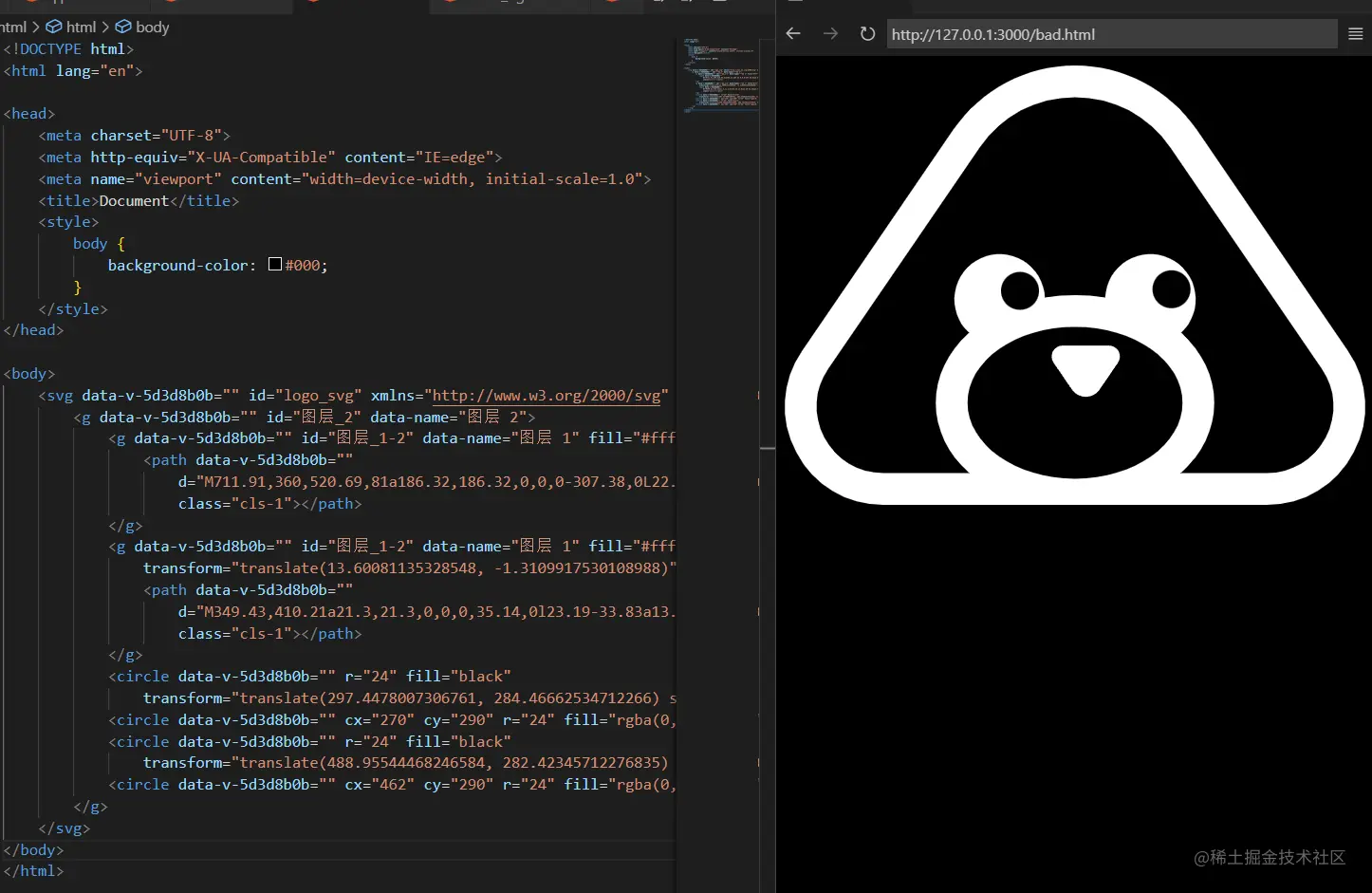The width and height of the screenshot is (1372, 893).
Task: Place cursor on the <!DOCTYPE html> line
Action: point(68,49)
